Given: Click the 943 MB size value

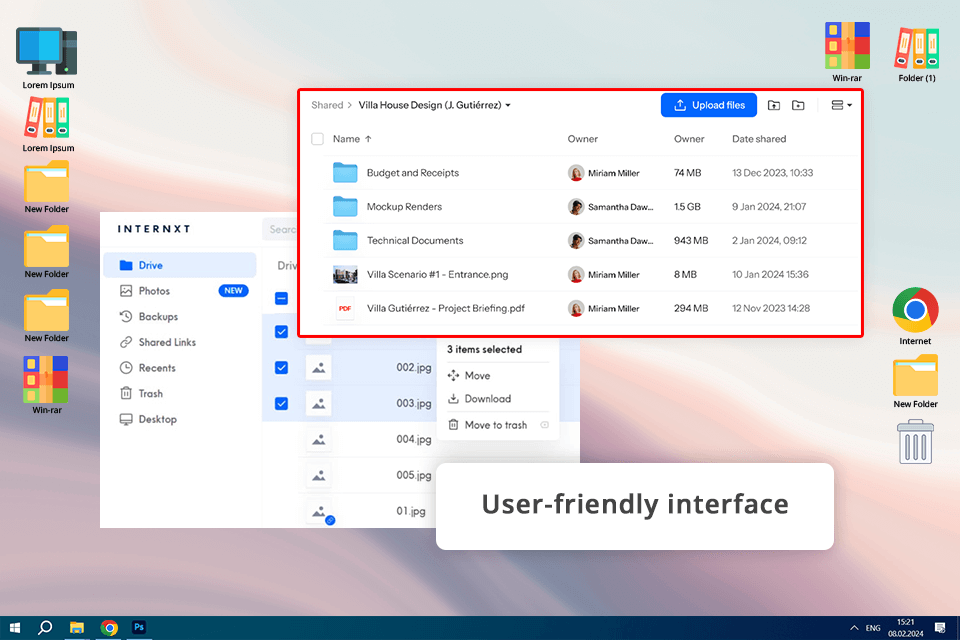Looking at the screenshot, I should [x=691, y=241].
